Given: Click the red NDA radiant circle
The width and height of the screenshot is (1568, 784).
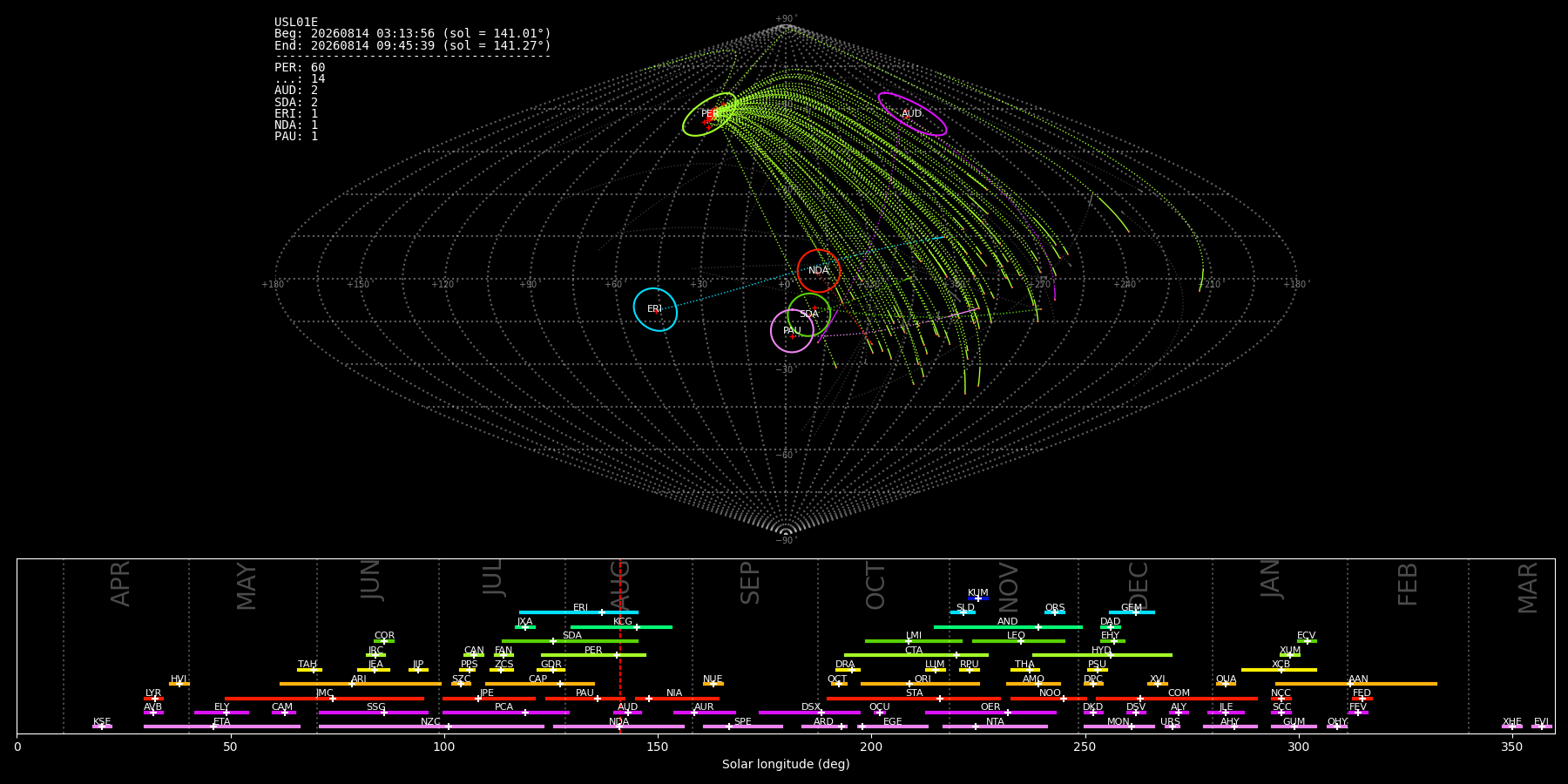Looking at the screenshot, I should click(819, 271).
